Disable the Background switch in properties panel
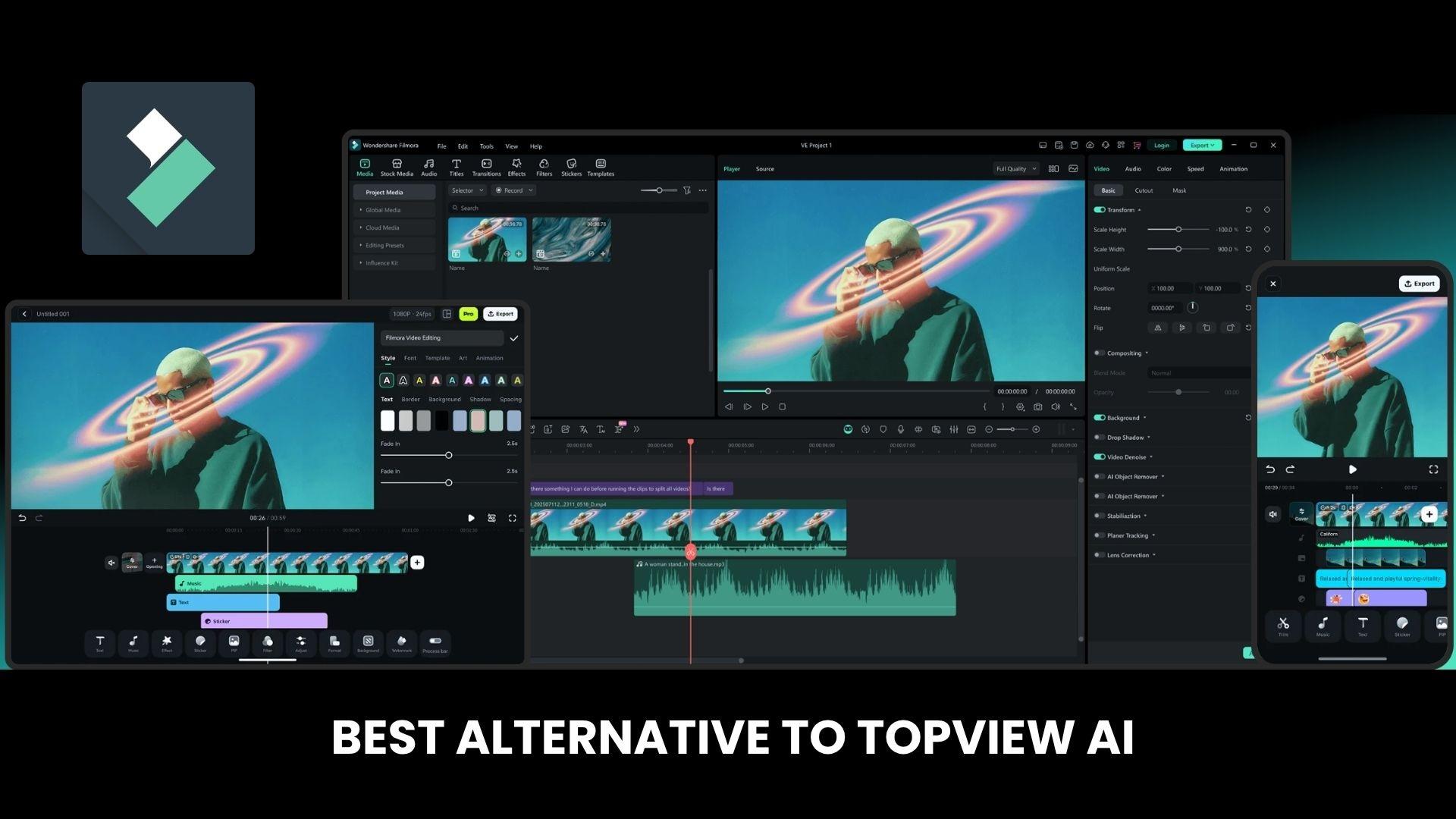 1099,418
